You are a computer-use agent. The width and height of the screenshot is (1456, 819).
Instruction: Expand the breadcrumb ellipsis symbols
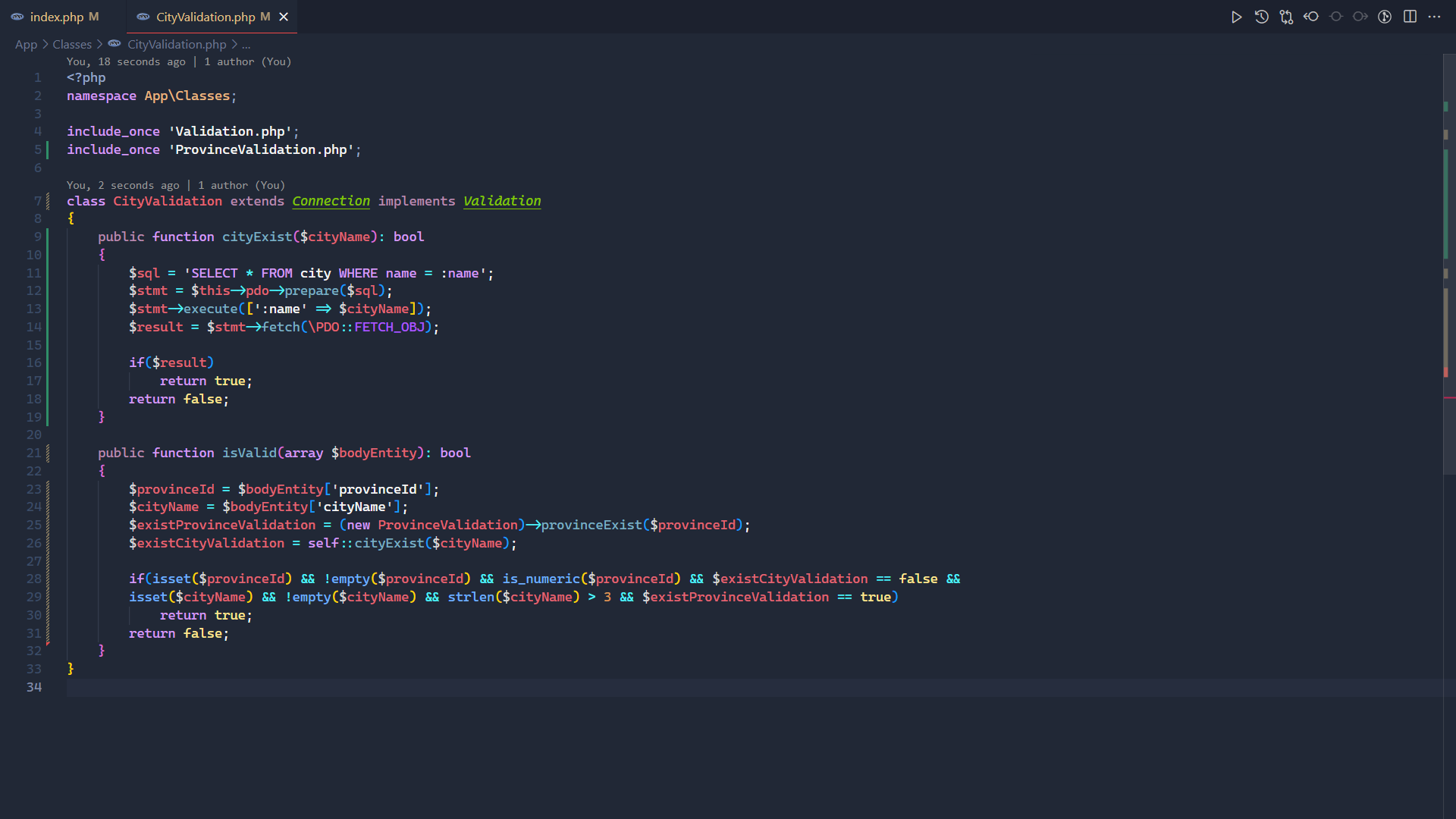click(x=246, y=45)
